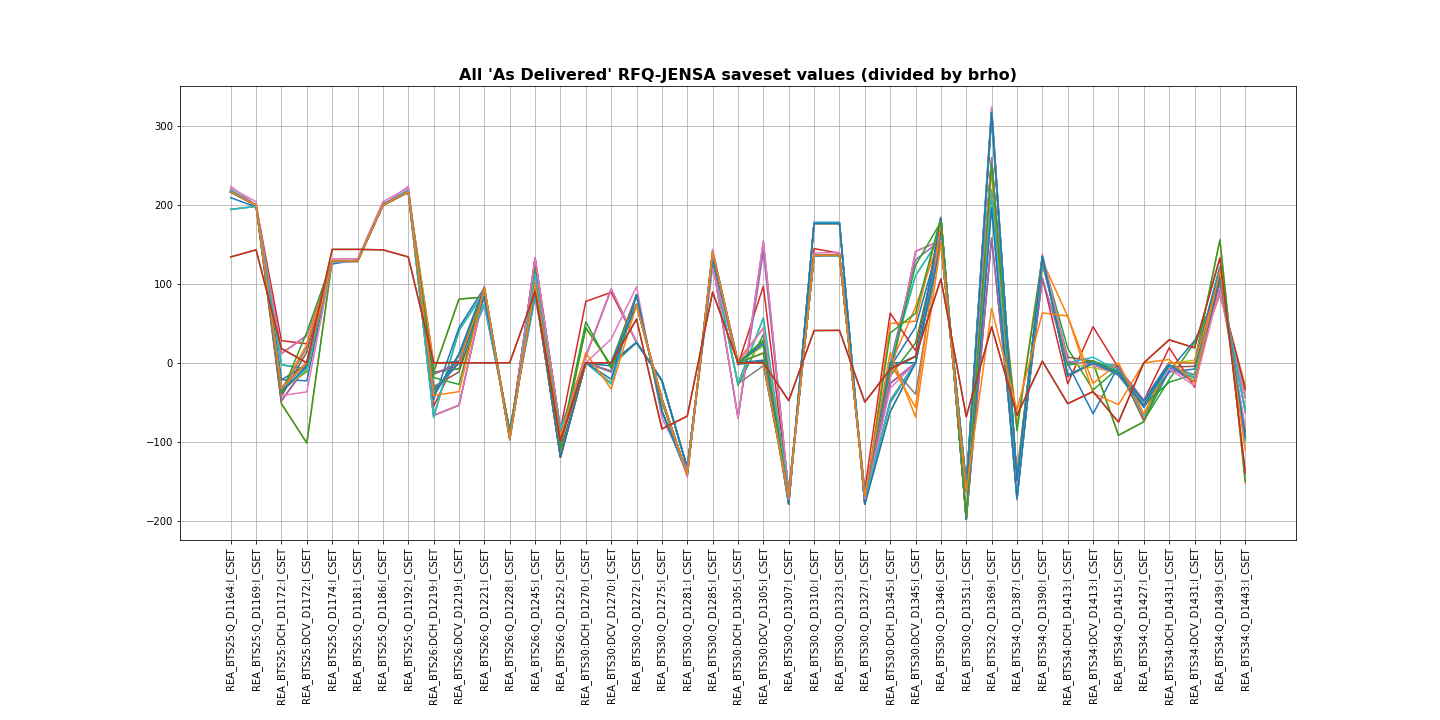Screen dimensions: 1440x720
Task: Click x-axis label REA_BTS30:DCH_D1305:I_CSET
Action: [x=738, y=627]
